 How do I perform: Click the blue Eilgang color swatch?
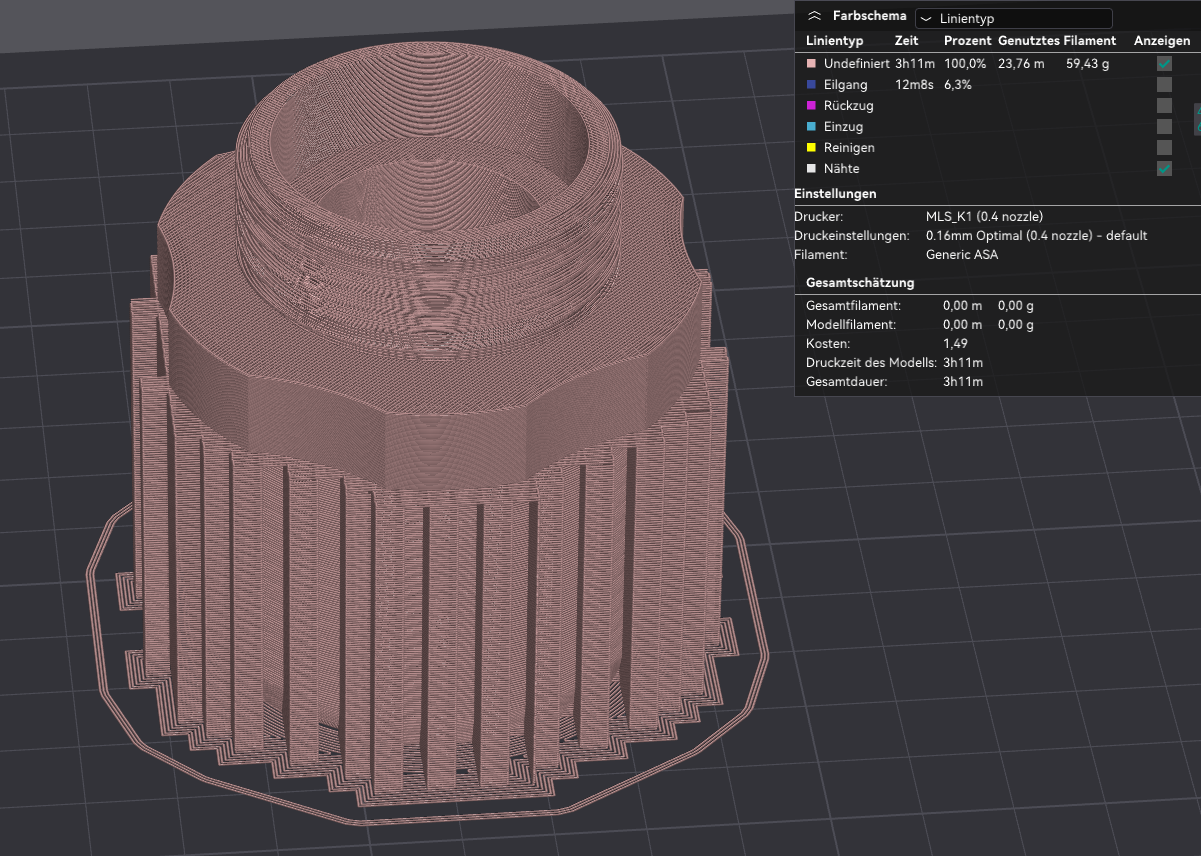pyautogui.click(x=811, y=85)
